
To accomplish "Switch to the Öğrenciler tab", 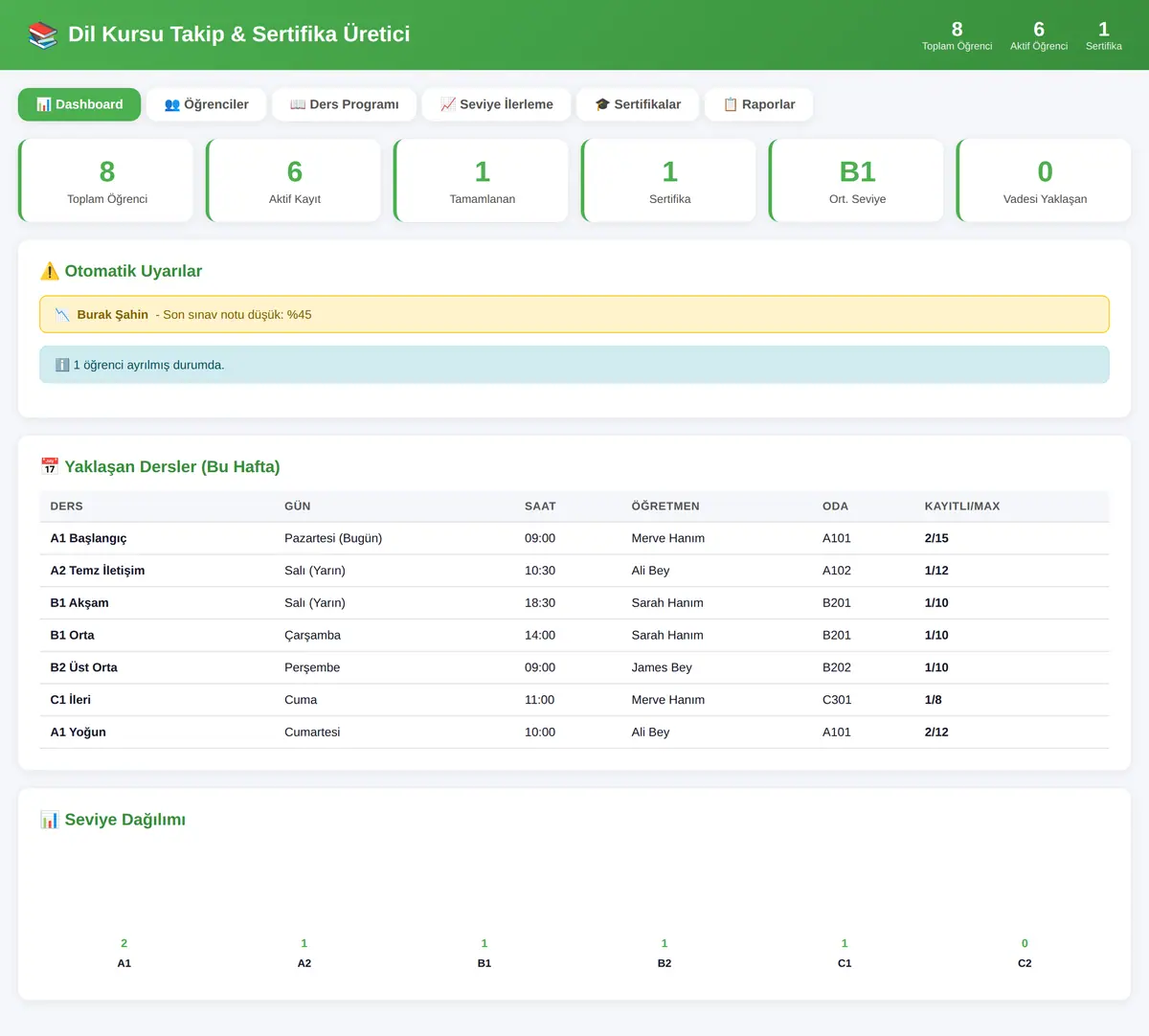I will [206, 104].
